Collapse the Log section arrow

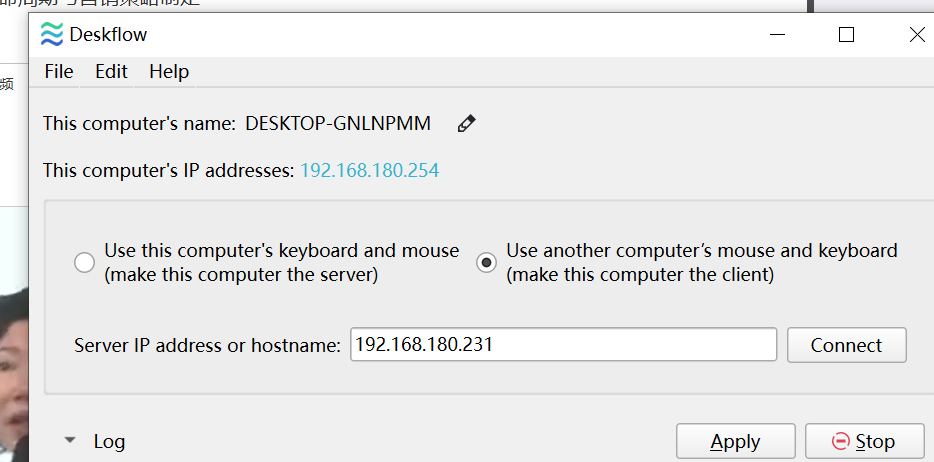tap(70, 441)
